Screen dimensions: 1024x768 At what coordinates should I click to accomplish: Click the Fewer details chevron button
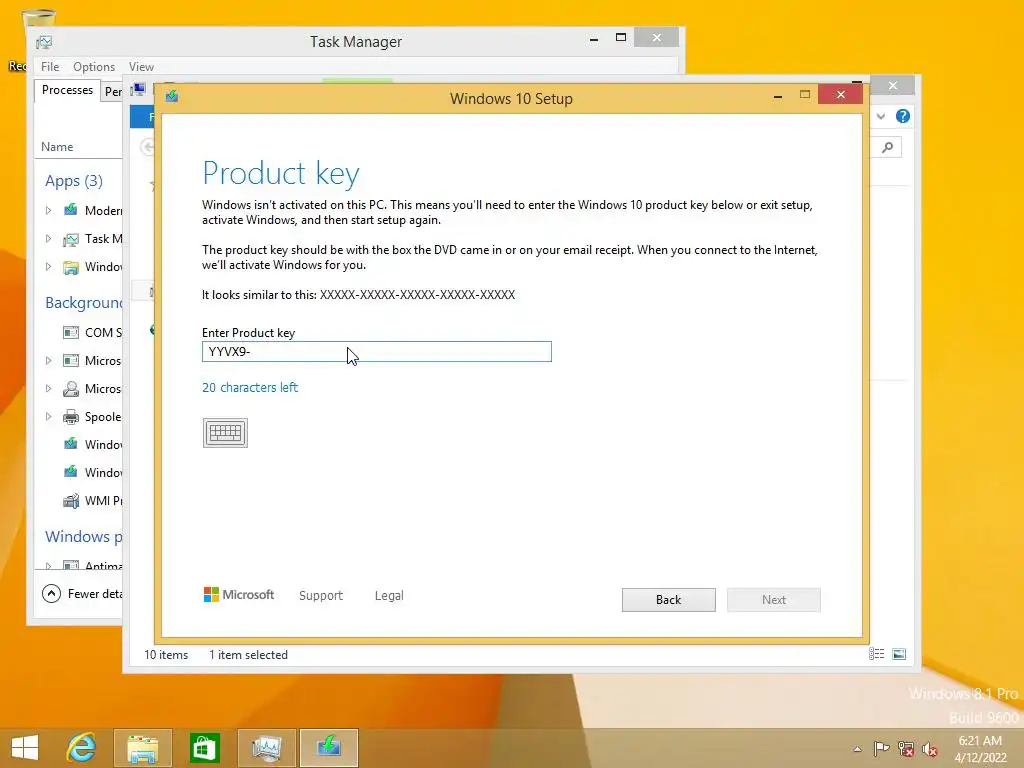(x=52, y=594)
